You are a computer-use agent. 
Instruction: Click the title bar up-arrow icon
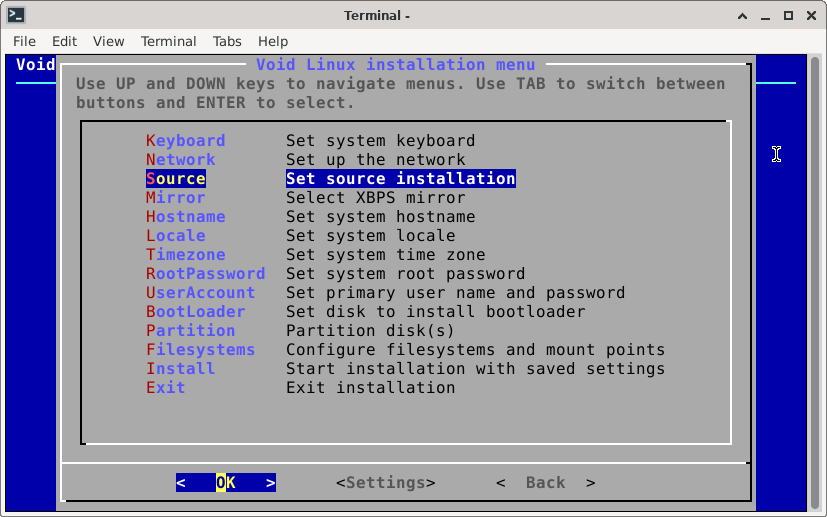click(743, 15)
